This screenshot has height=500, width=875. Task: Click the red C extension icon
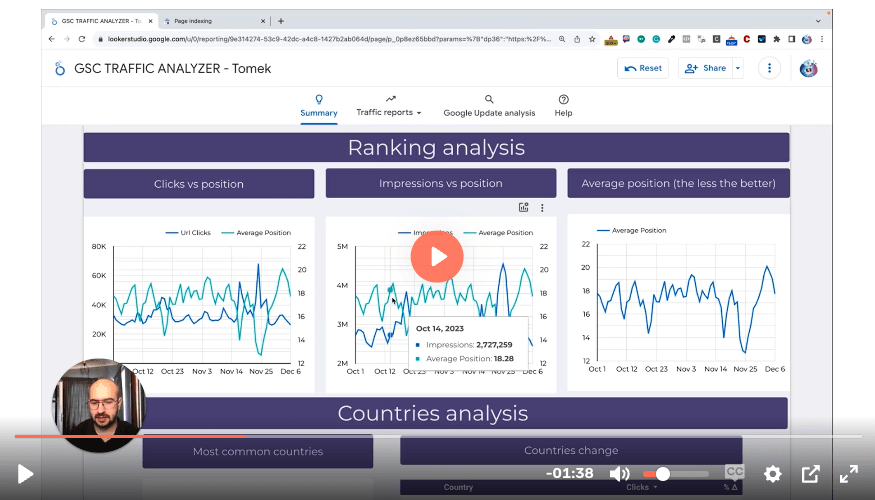pyautogui.click(x=747, y=39)
